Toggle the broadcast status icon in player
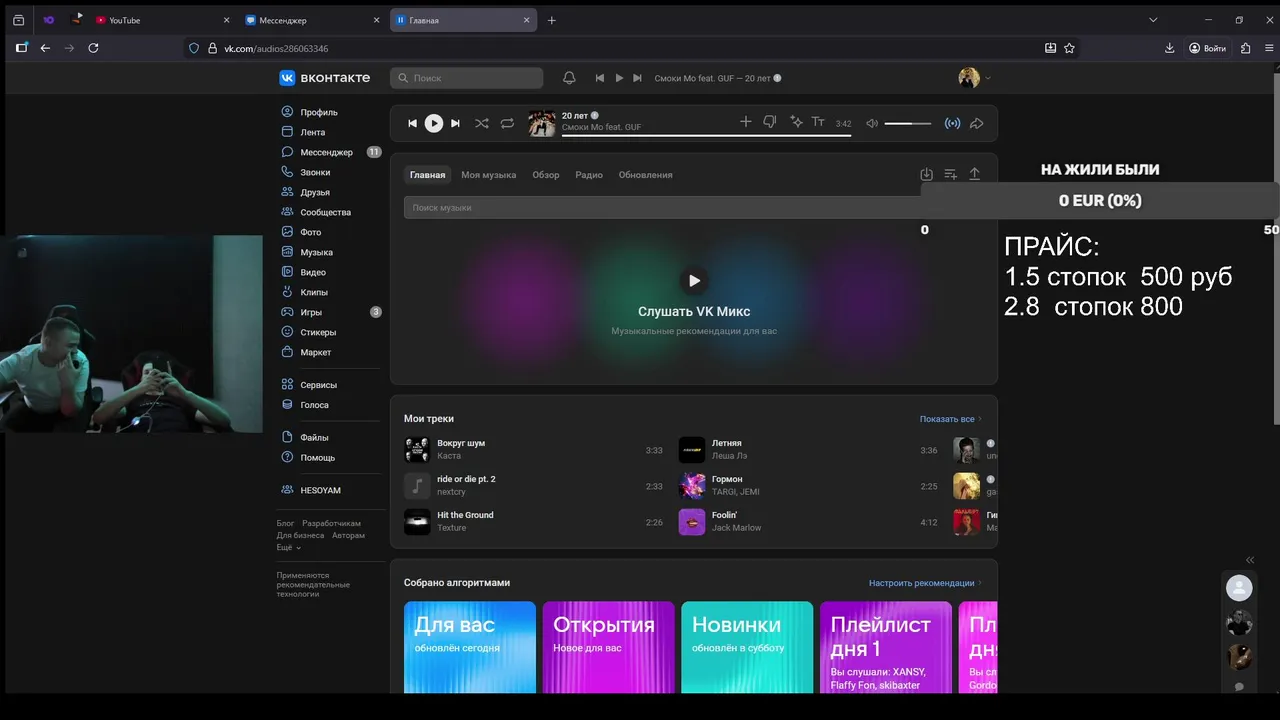Screen dimensions: 1280x720 point(952,123)
